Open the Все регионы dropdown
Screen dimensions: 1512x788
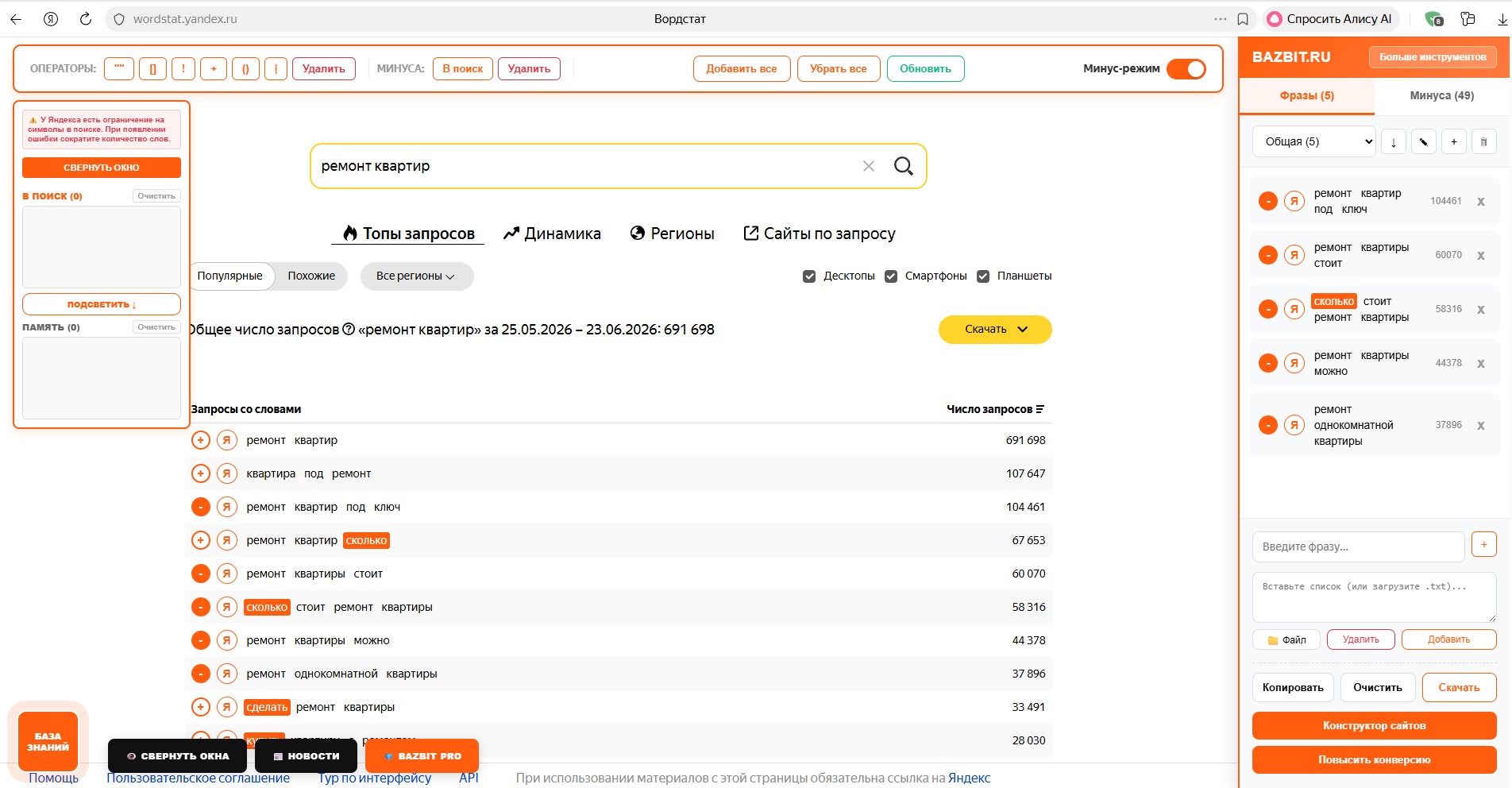[x=416, y=276]
